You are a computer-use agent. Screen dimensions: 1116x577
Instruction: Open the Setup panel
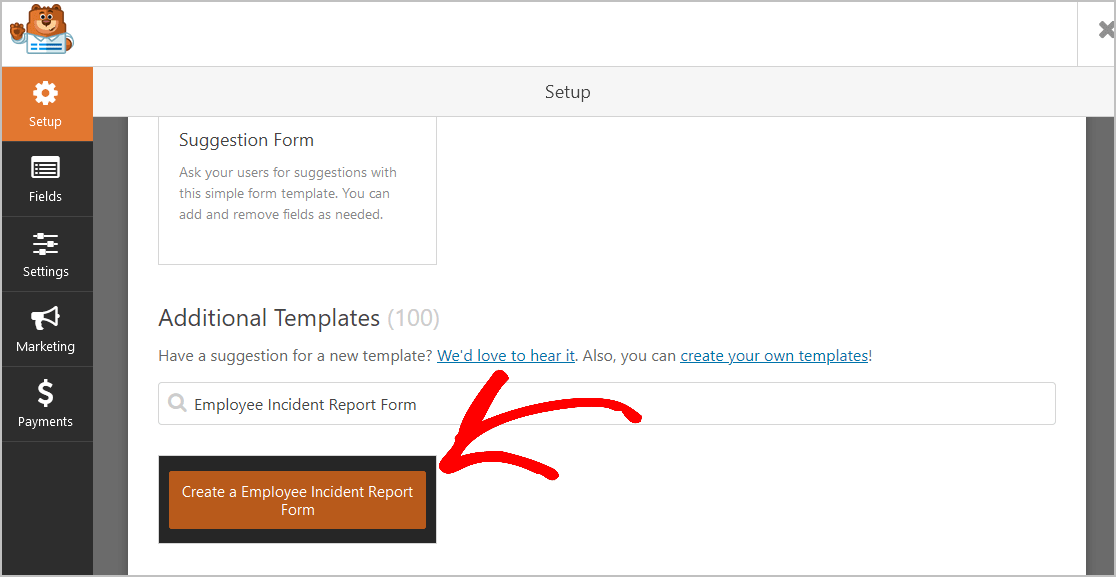pos(46,104)
